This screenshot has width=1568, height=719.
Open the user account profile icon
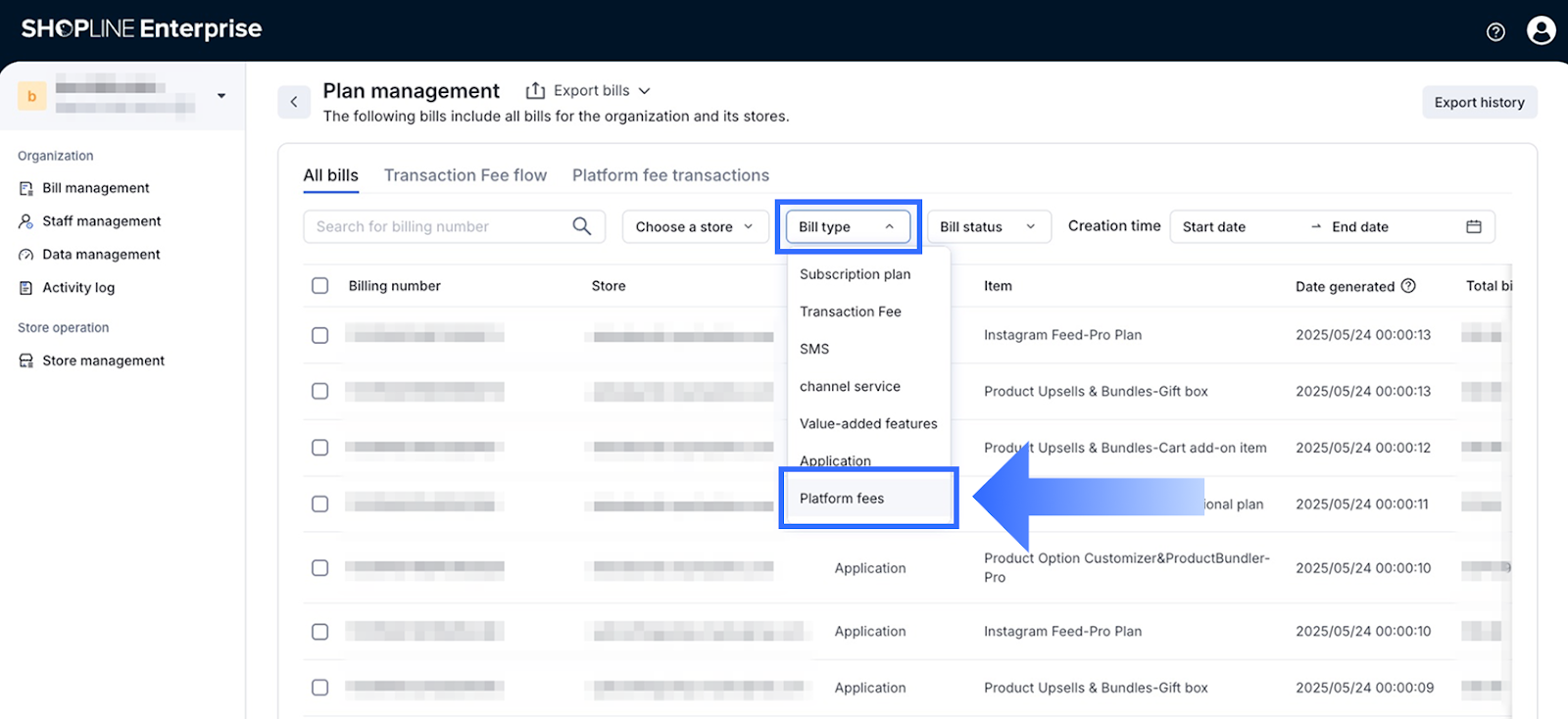pyautogui.click(x=1541, y=31)
